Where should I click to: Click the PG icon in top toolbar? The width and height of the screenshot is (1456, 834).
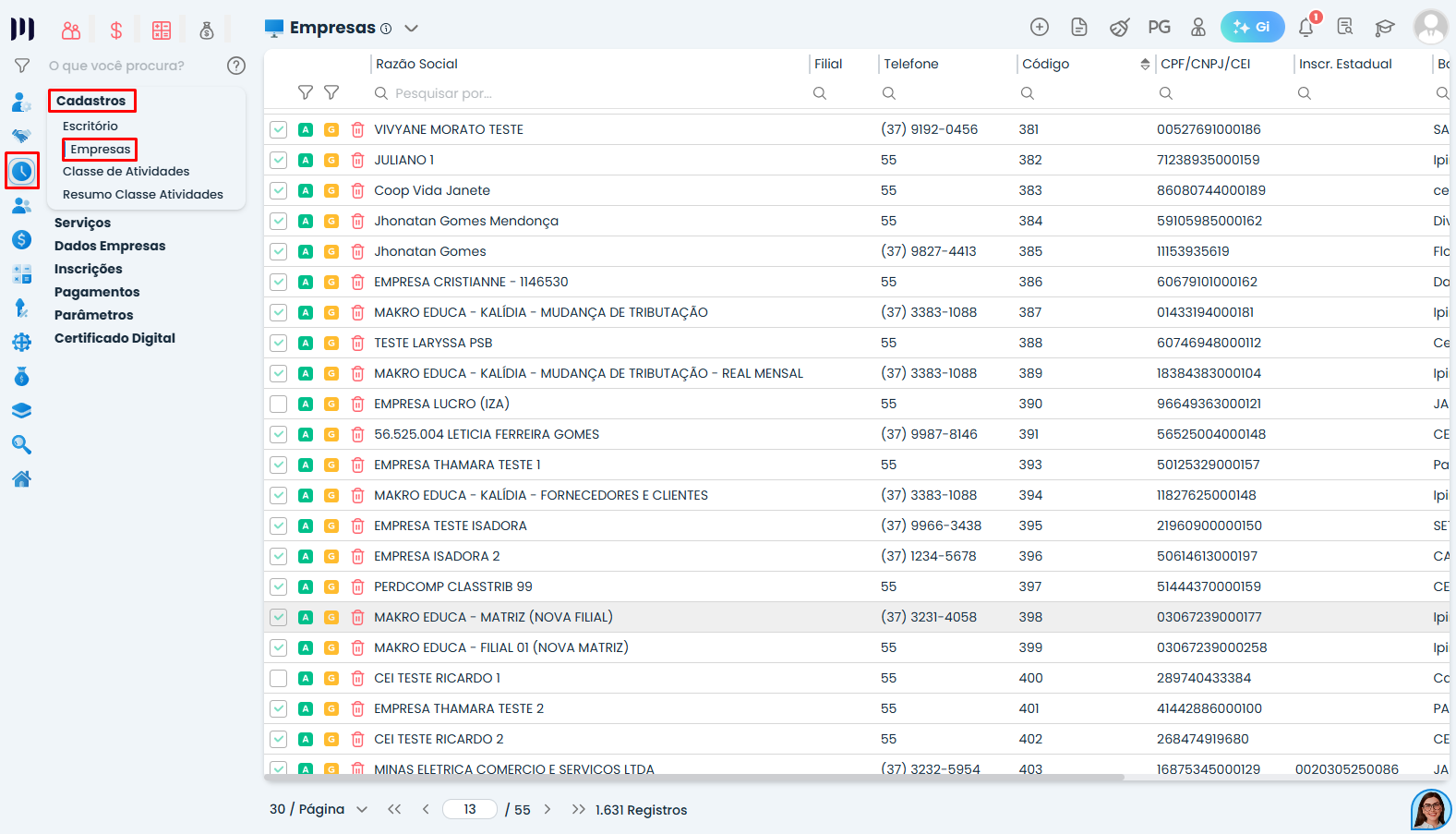tap(1159, 27)
